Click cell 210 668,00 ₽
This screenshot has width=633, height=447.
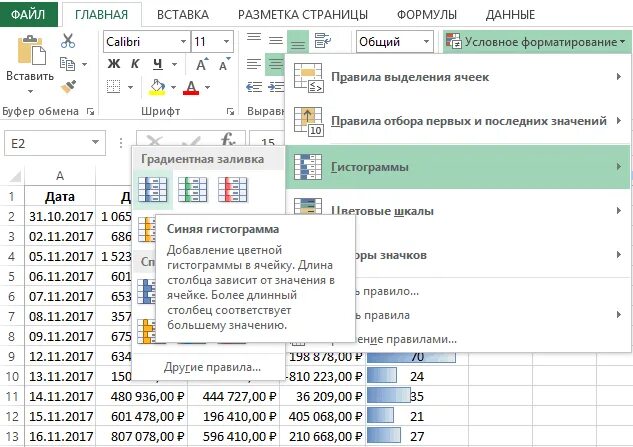(323, 436)
